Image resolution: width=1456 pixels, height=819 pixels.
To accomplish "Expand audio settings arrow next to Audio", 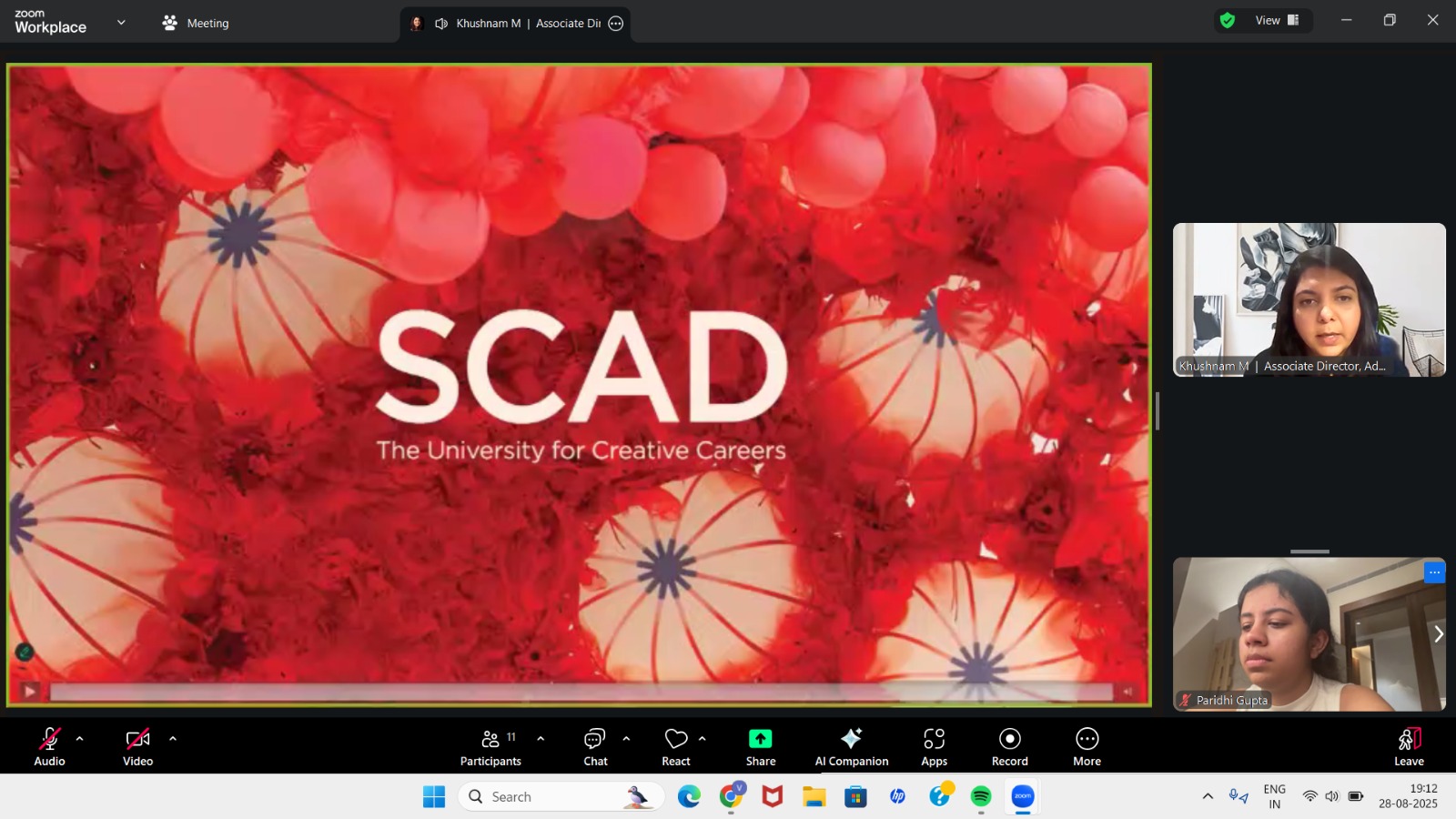I will 80,739.
